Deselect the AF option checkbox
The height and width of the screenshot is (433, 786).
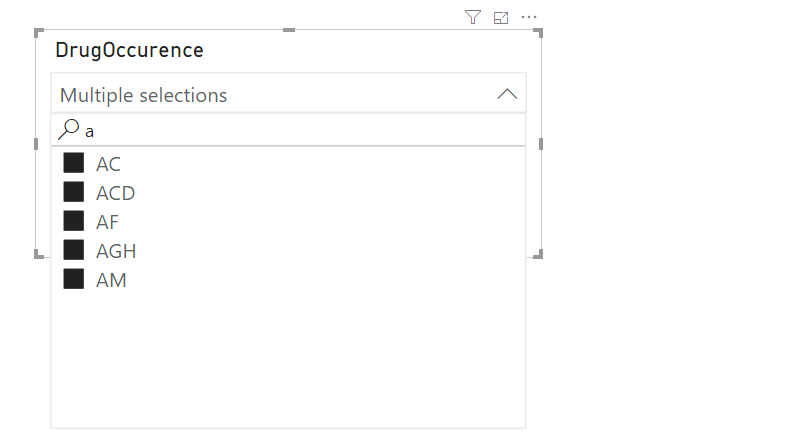tap(73, 221)
